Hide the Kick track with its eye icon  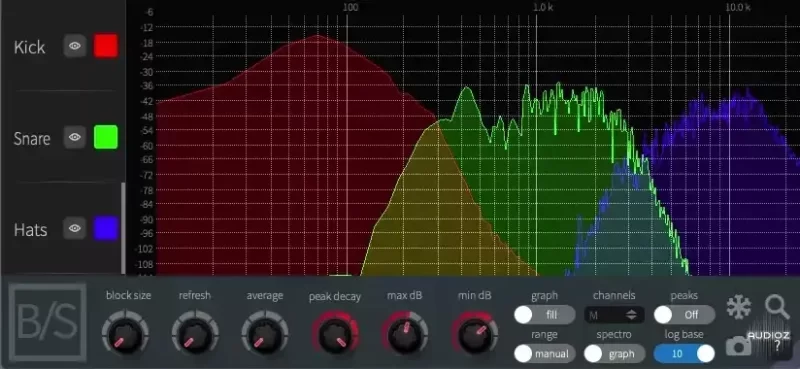(x=75, y=46)
